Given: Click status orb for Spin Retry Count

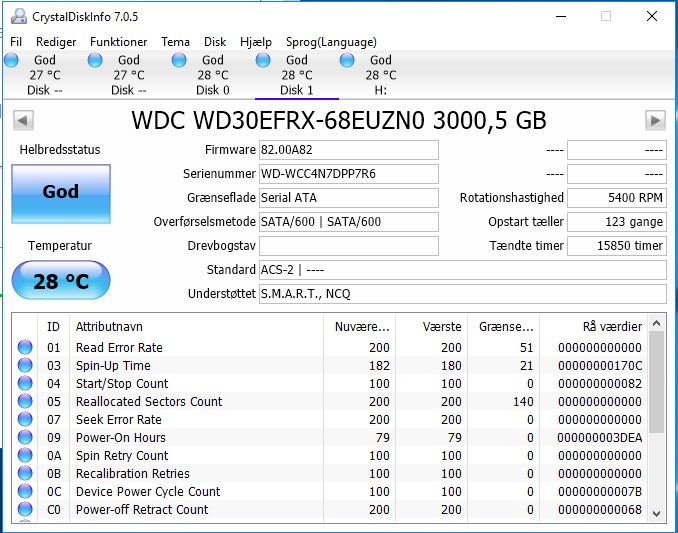Looking at the screenshot, I should 25,455.
